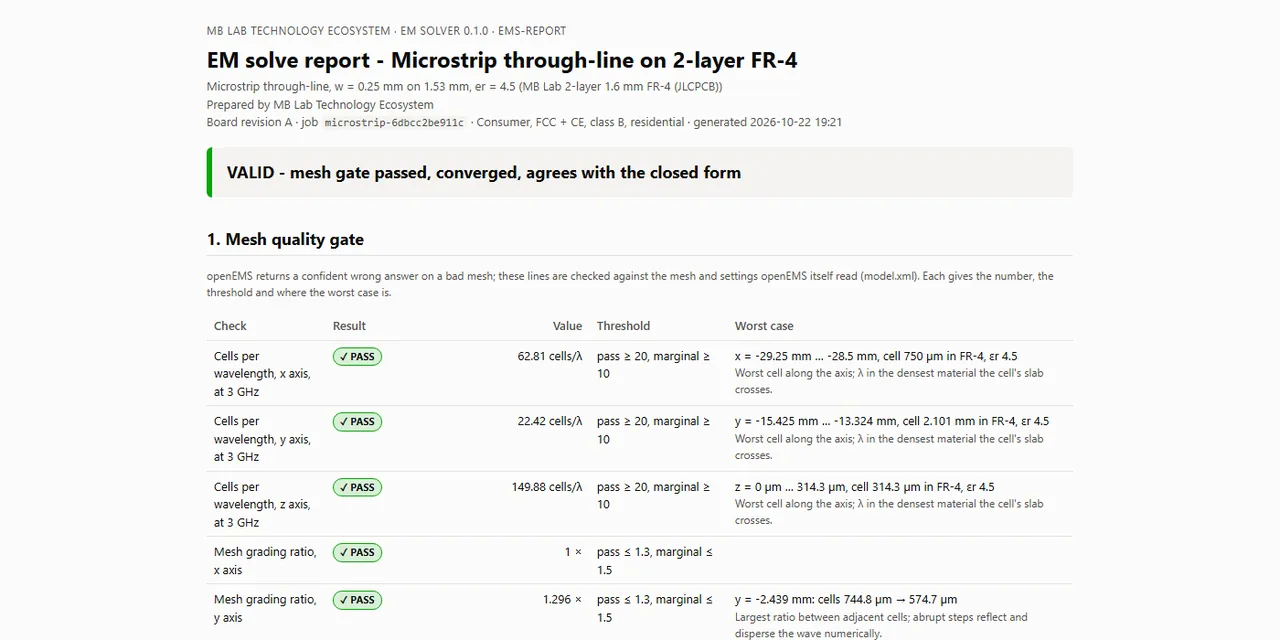Viewport: 1280px width, 640px height.
Task: Click the 62.81 cells/λ value
Action: click(550, 356)
